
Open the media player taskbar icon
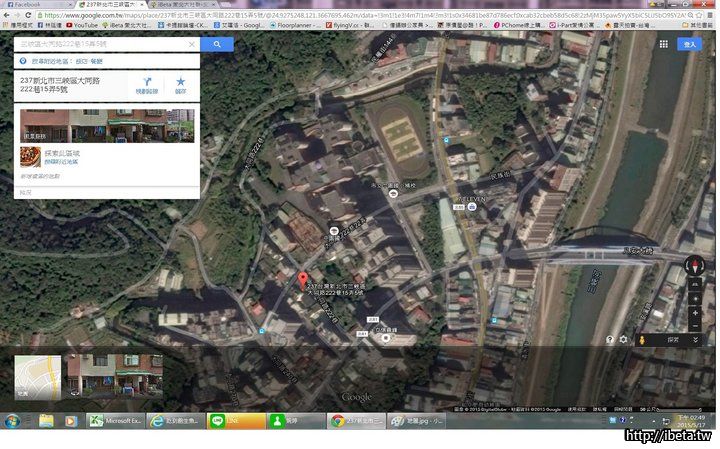[71, 421]
